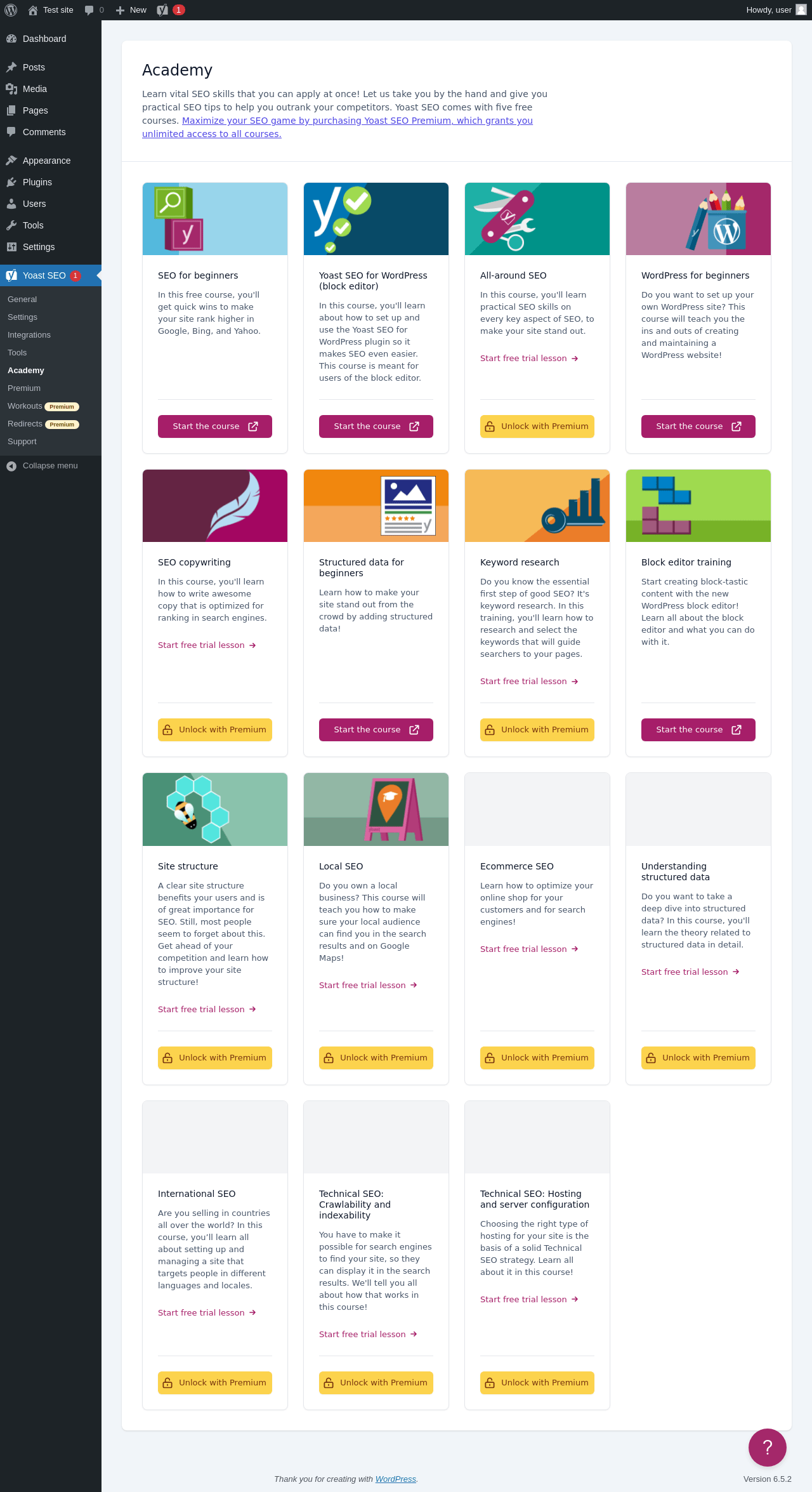
Task: Follow the Yoast SEO Premium purchase link
Action: click(x=337, y=127)
